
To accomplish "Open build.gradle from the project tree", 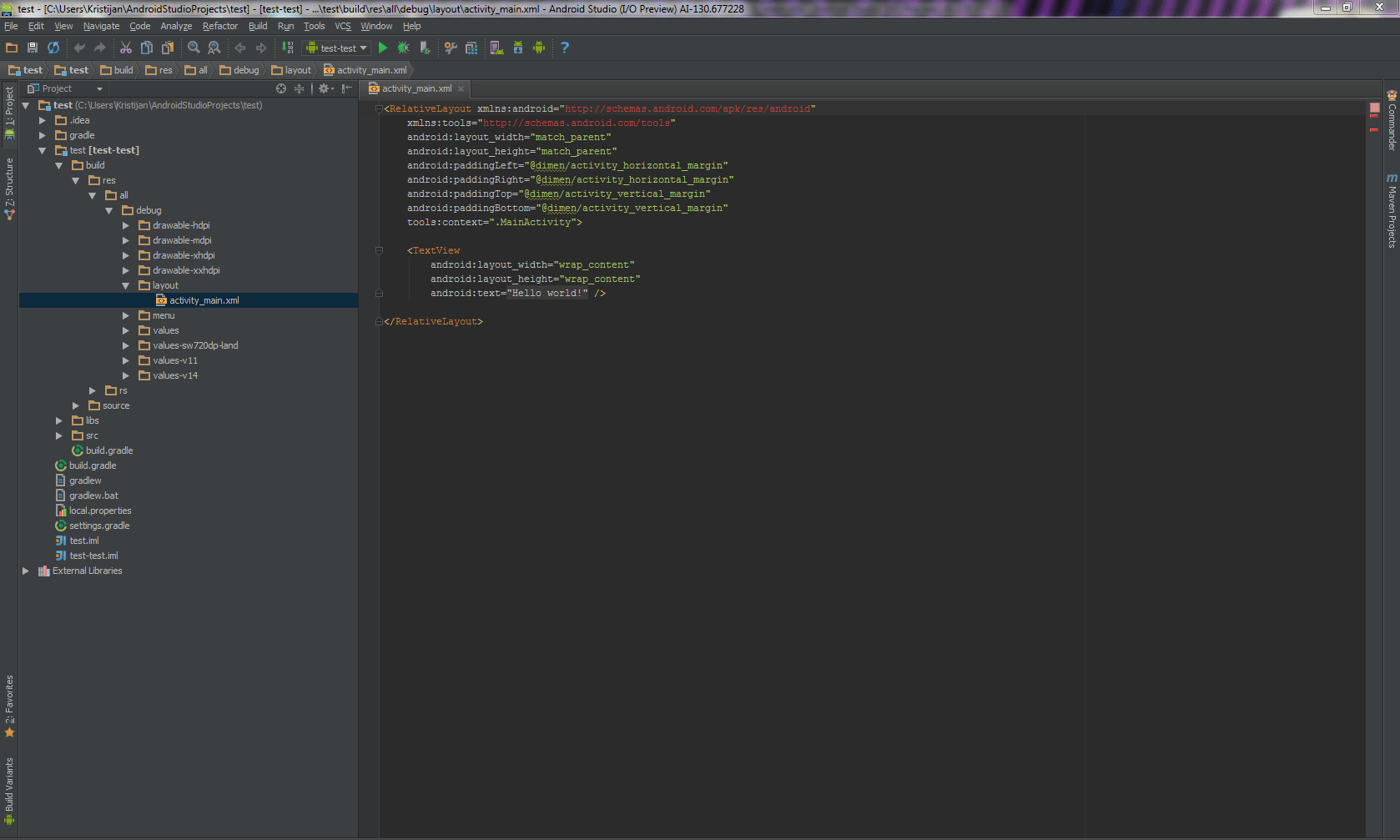I will [x=93, y=465].
